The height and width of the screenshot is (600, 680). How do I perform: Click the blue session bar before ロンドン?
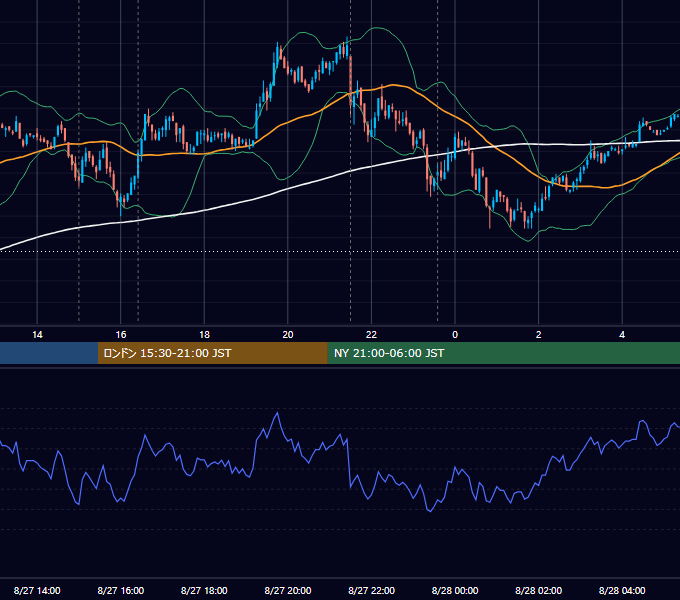point(49,353)
